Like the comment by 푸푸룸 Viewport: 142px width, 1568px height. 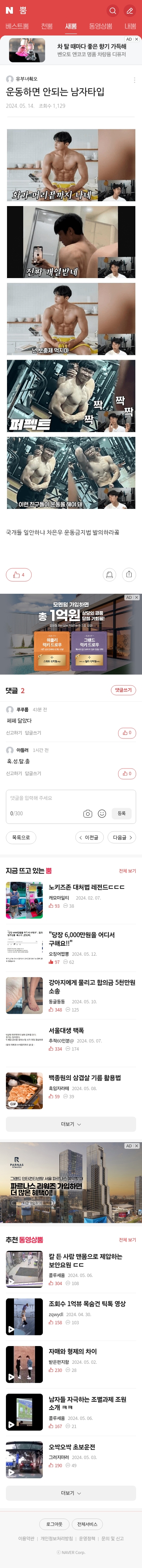[x=127, y=733]
